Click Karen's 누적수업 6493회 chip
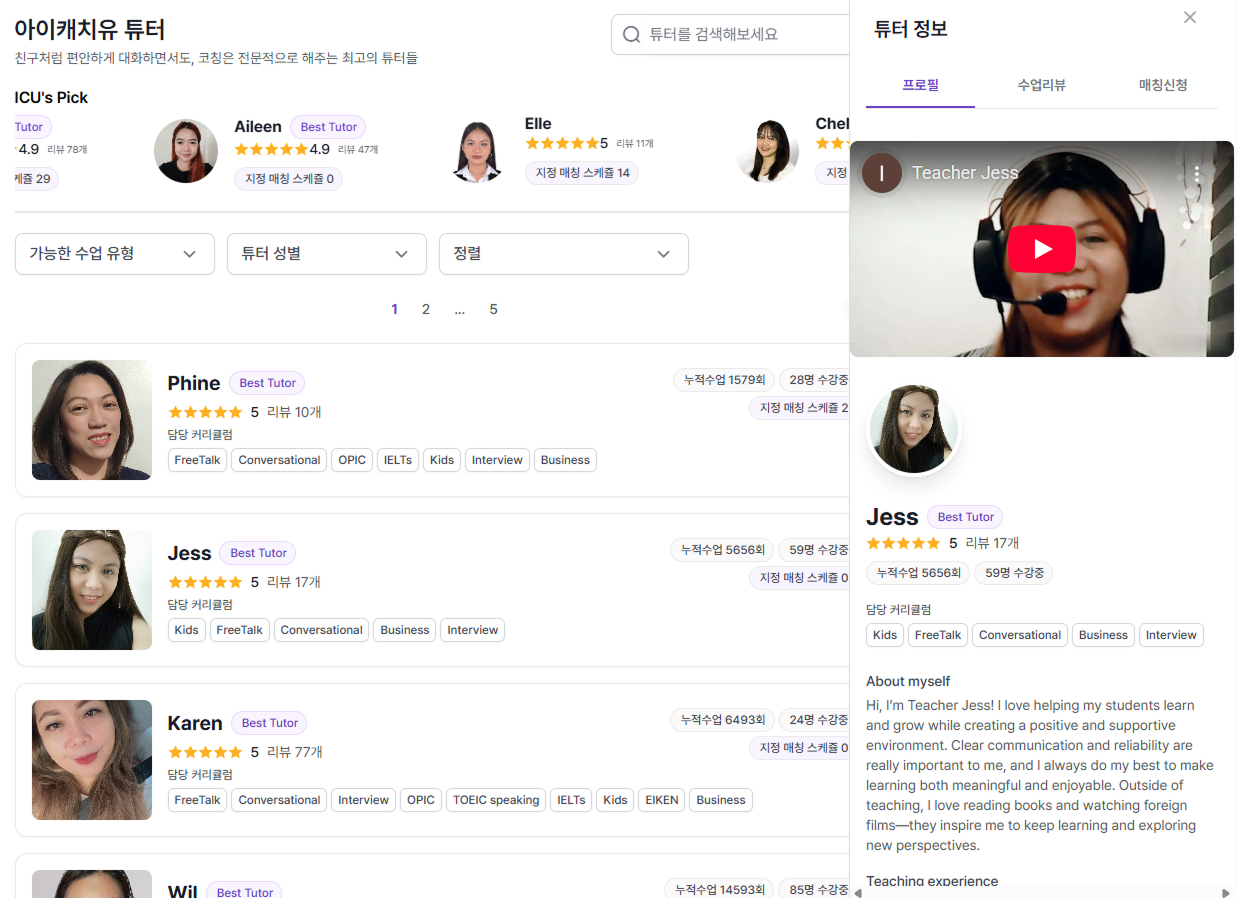Screen dimensions: 1237x898 pos(722,720)
